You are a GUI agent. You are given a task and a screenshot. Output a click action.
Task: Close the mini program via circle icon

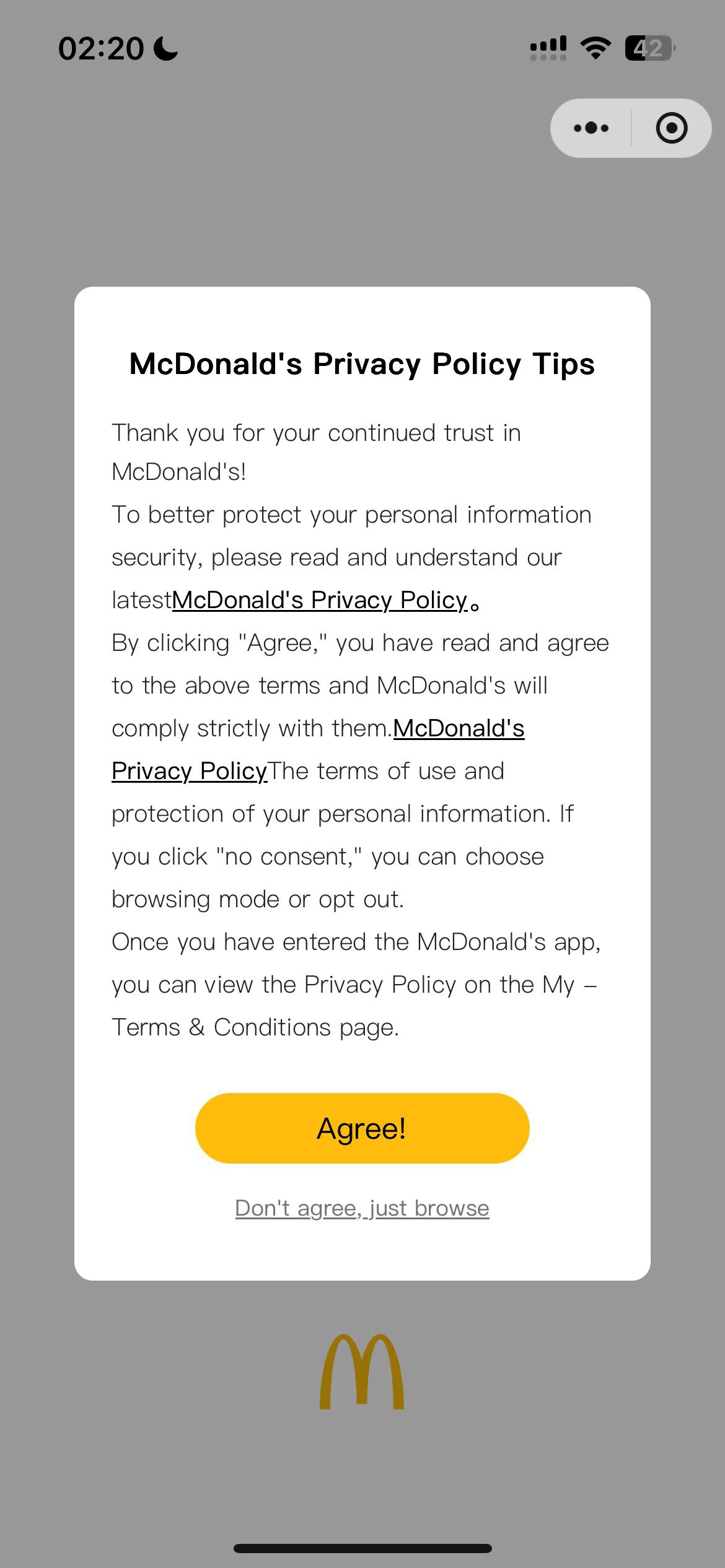[x=672, y=128]
